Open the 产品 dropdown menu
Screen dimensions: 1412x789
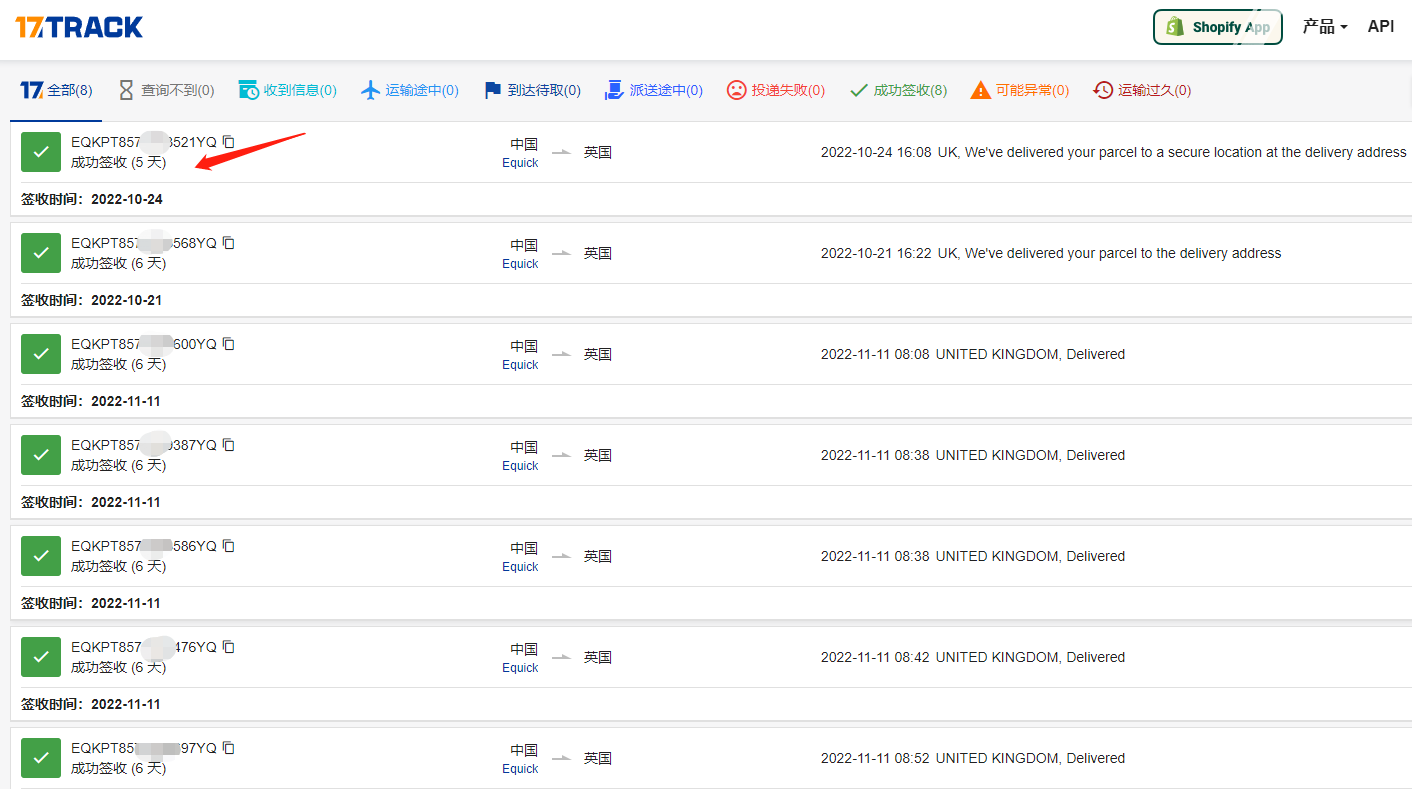point(1324,27)
